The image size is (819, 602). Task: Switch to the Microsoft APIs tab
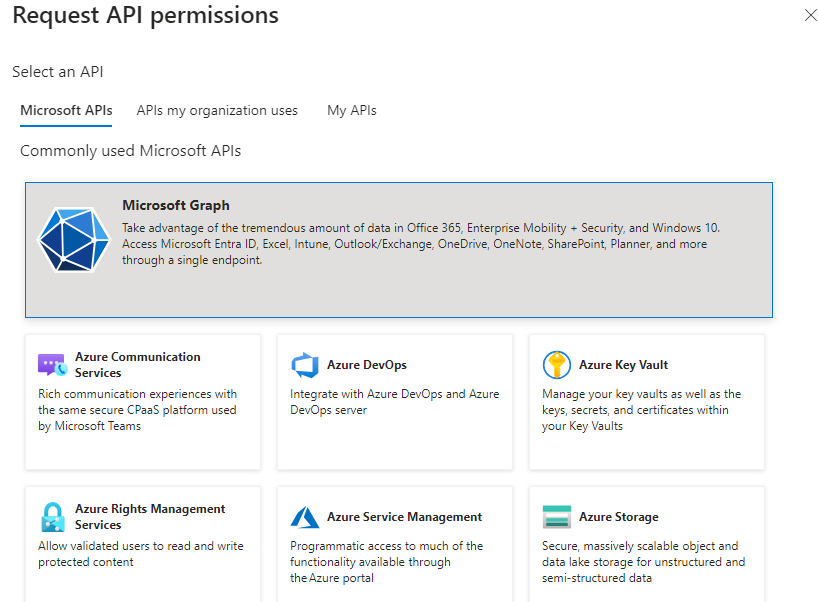tap(66, 111)
